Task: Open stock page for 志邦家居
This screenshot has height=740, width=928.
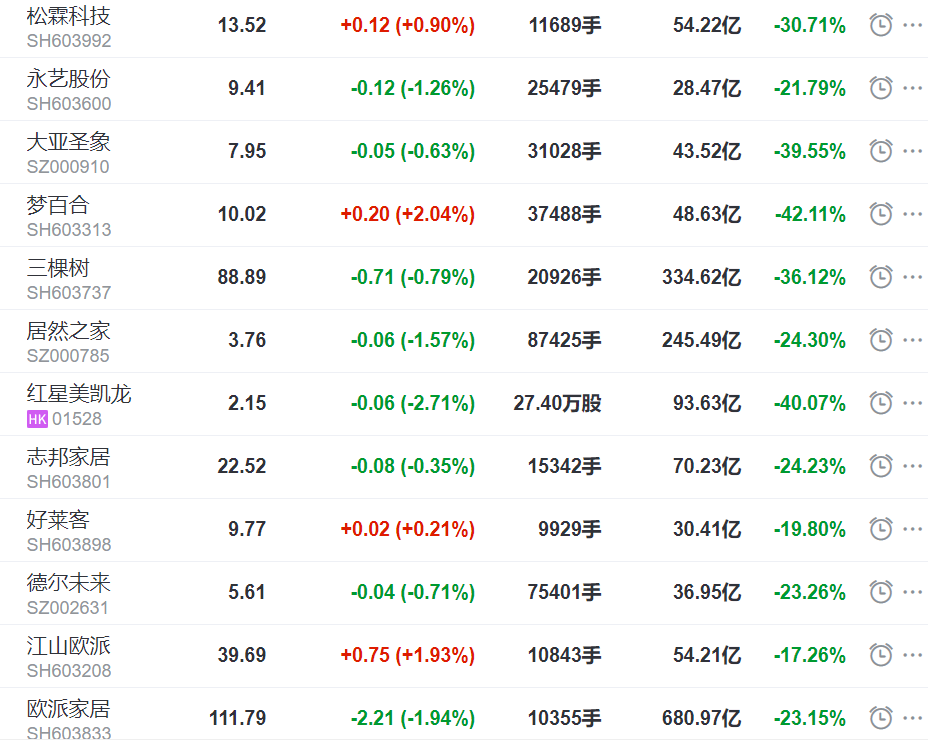Action: 69,456
